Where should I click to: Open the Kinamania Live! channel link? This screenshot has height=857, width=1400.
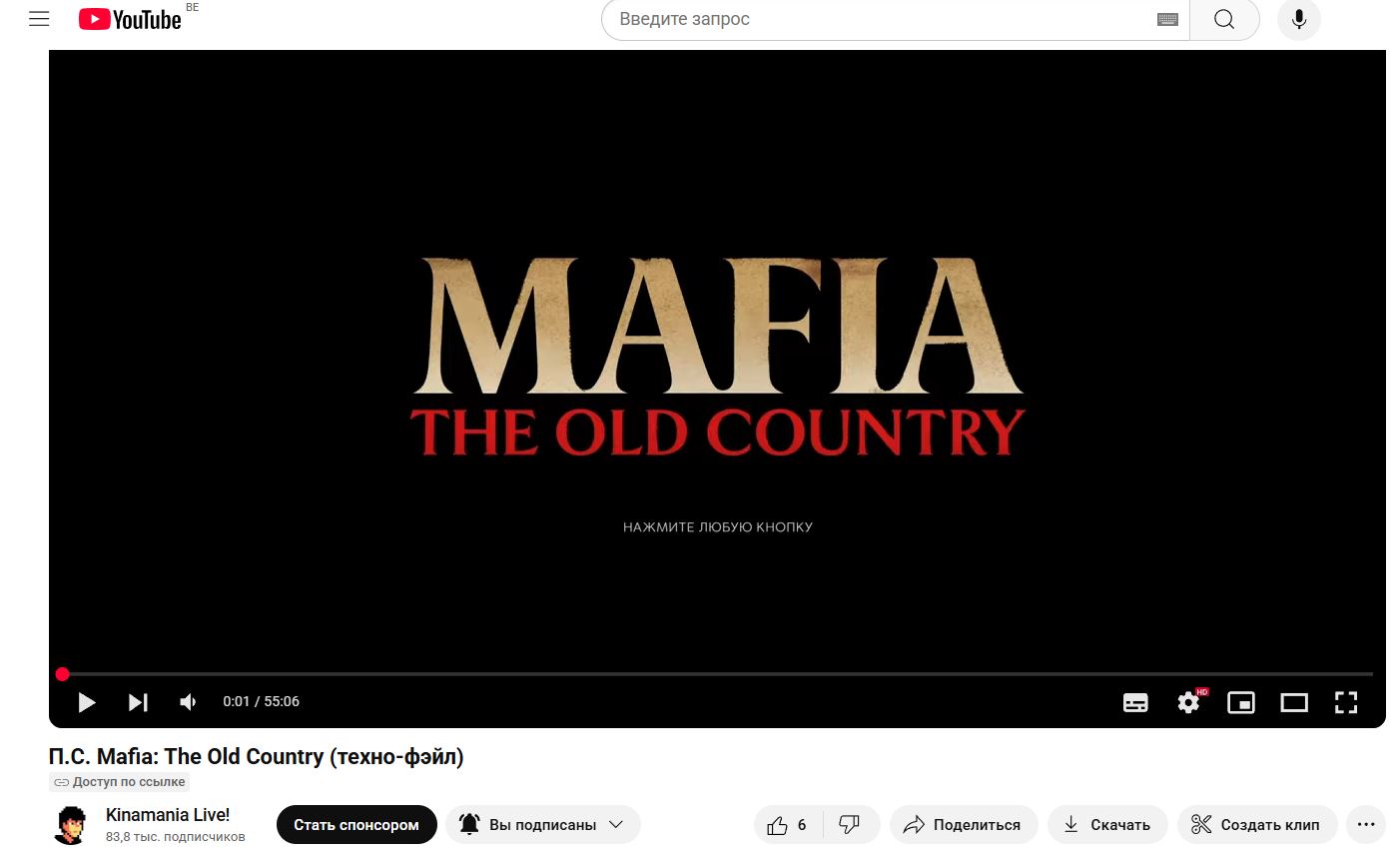click(x=168, y=815)
